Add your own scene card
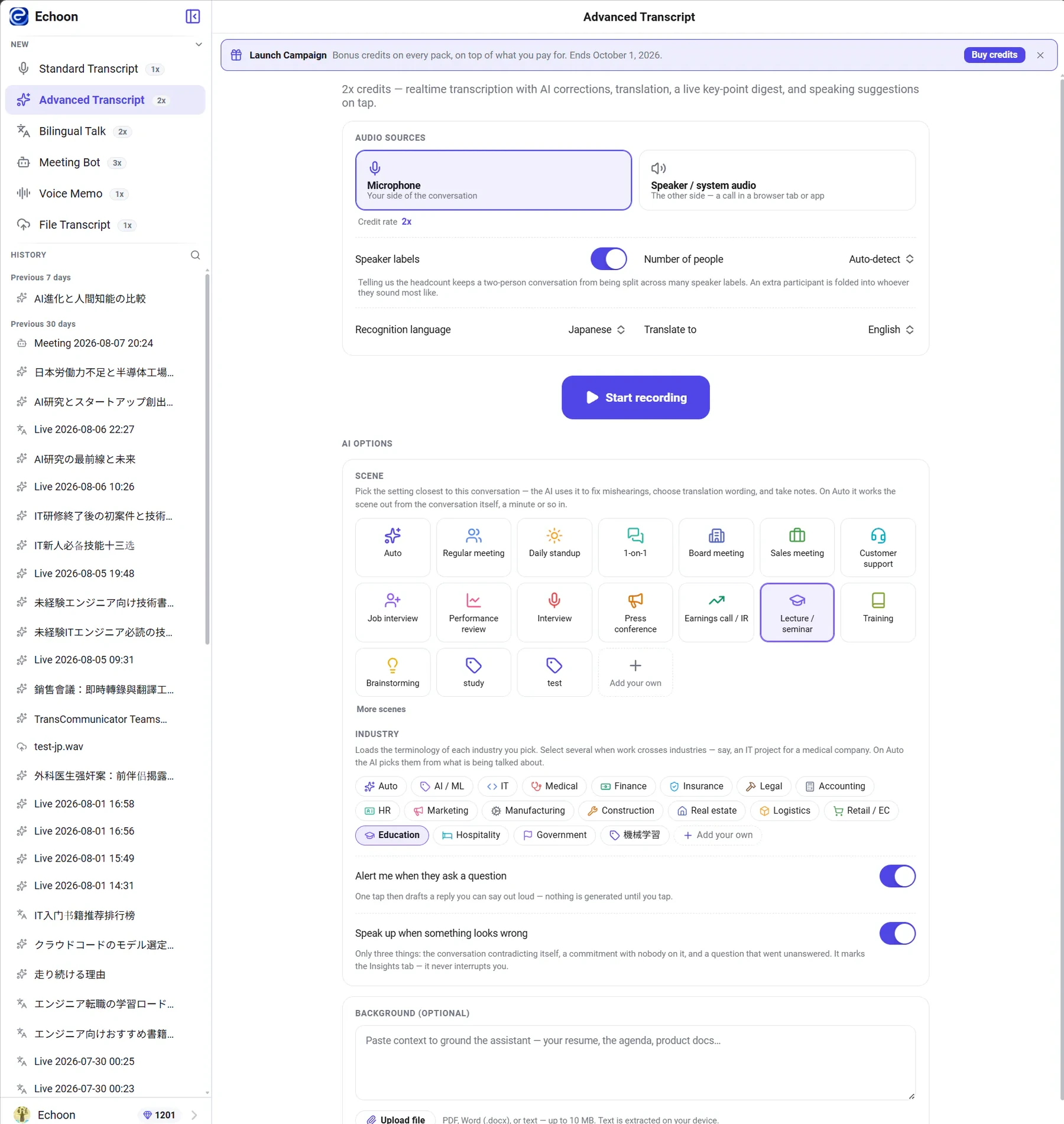 coord(635,673)
